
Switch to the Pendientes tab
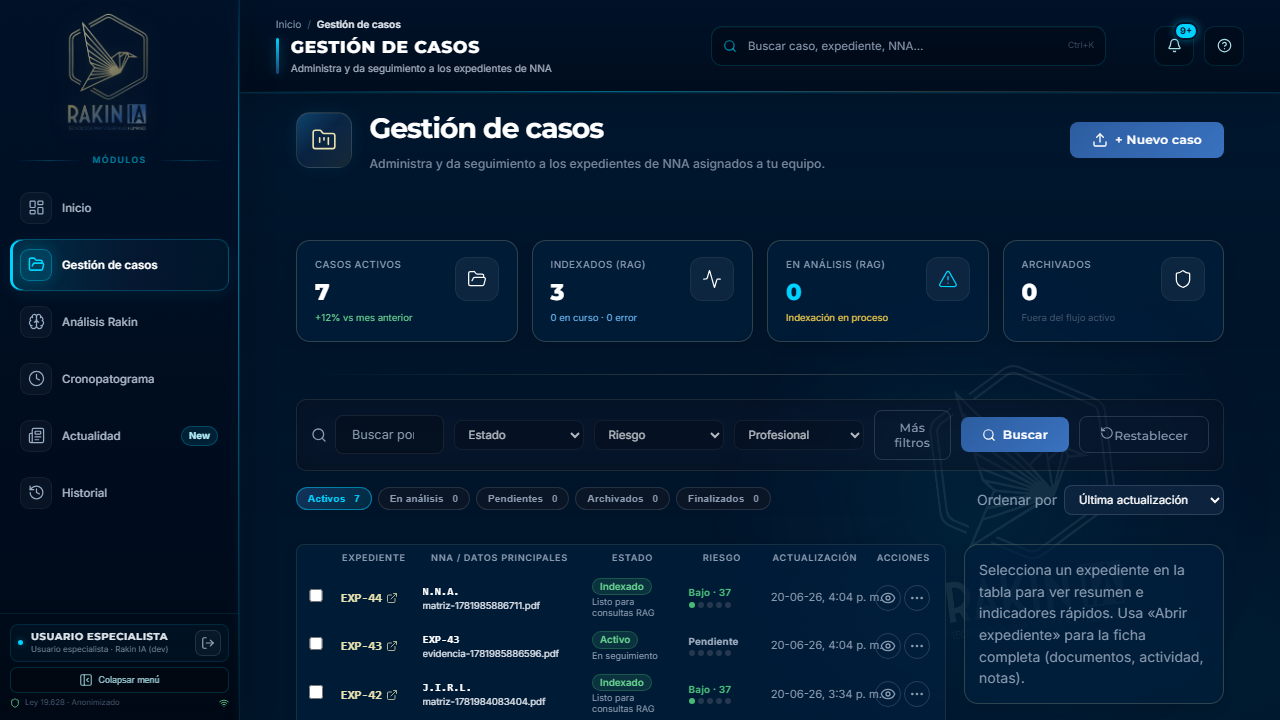click(x=522, y=499)
